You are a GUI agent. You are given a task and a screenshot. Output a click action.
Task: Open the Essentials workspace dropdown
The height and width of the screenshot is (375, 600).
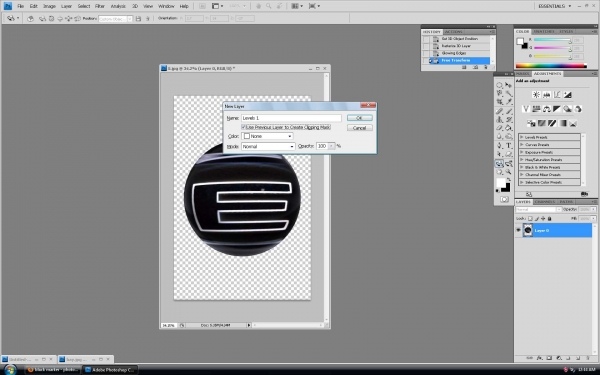pyautogui.click(x=554, y=6)
